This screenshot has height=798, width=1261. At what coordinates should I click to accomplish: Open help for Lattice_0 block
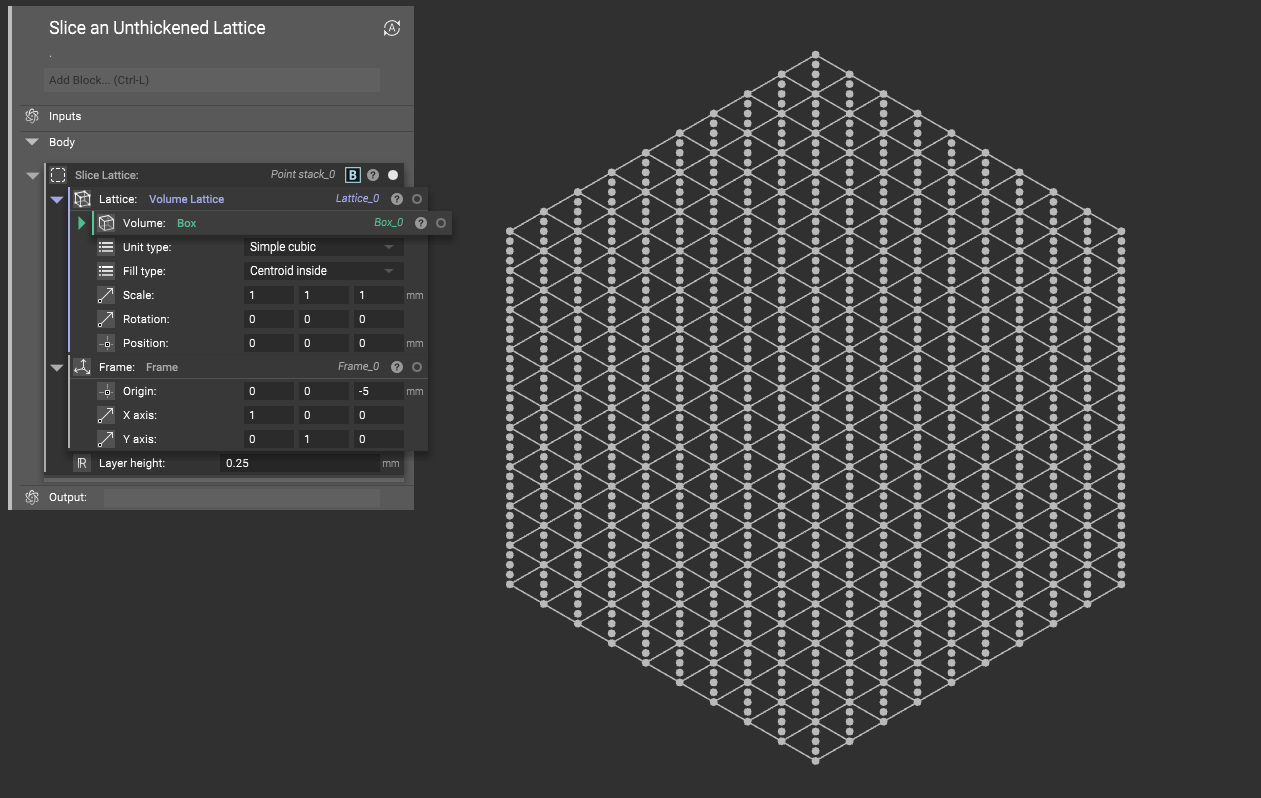397,199
